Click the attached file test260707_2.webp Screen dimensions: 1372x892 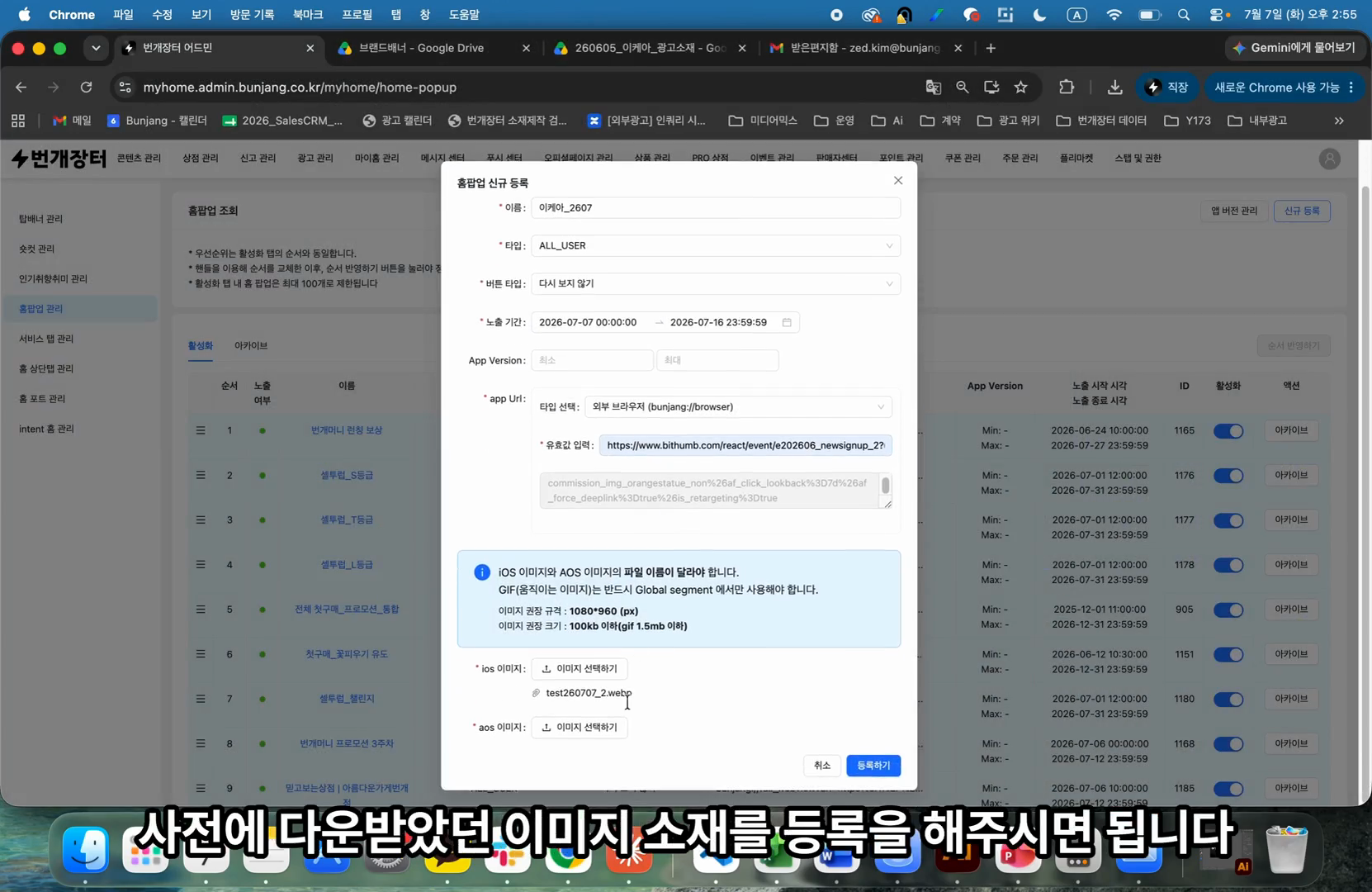(589, 693)
